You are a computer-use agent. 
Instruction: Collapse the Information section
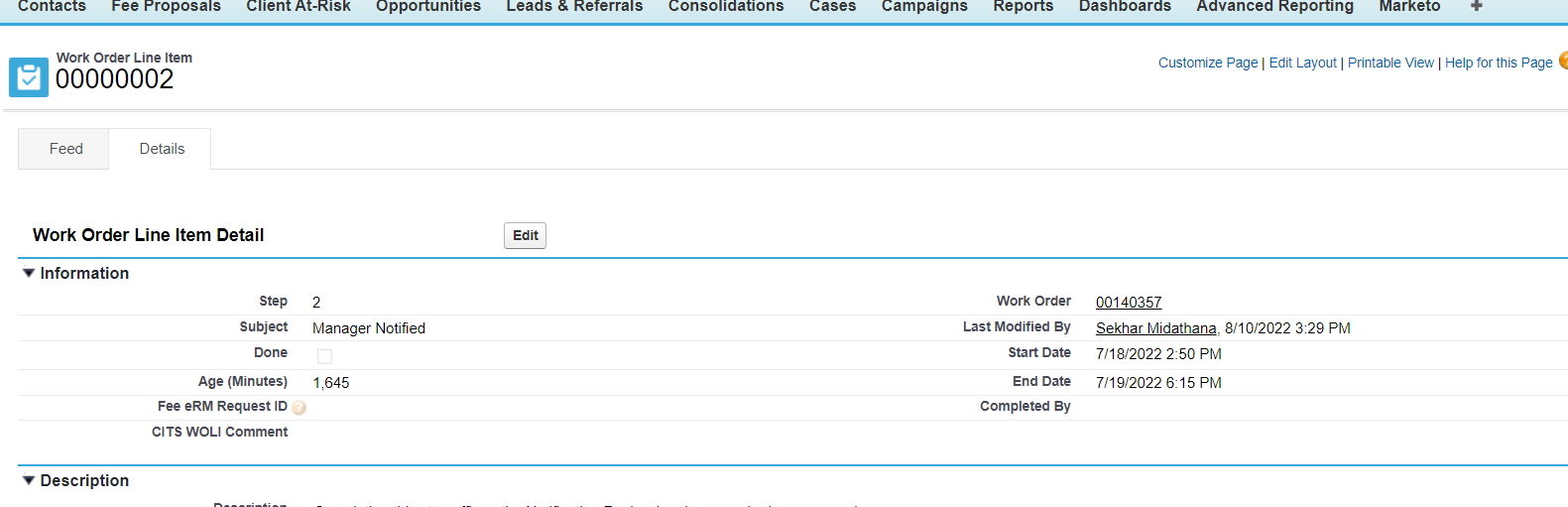(x=29, y=273)
